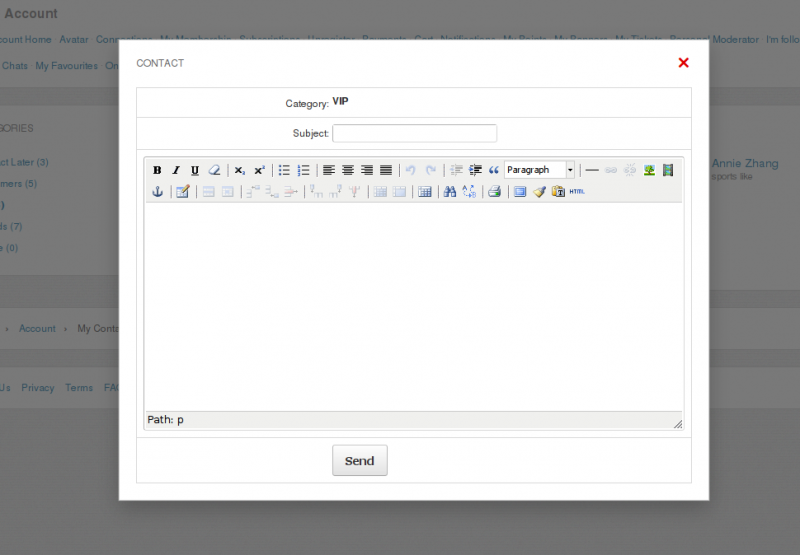Click the table row properties icon
Screen dimensions: 800x555
208,192
